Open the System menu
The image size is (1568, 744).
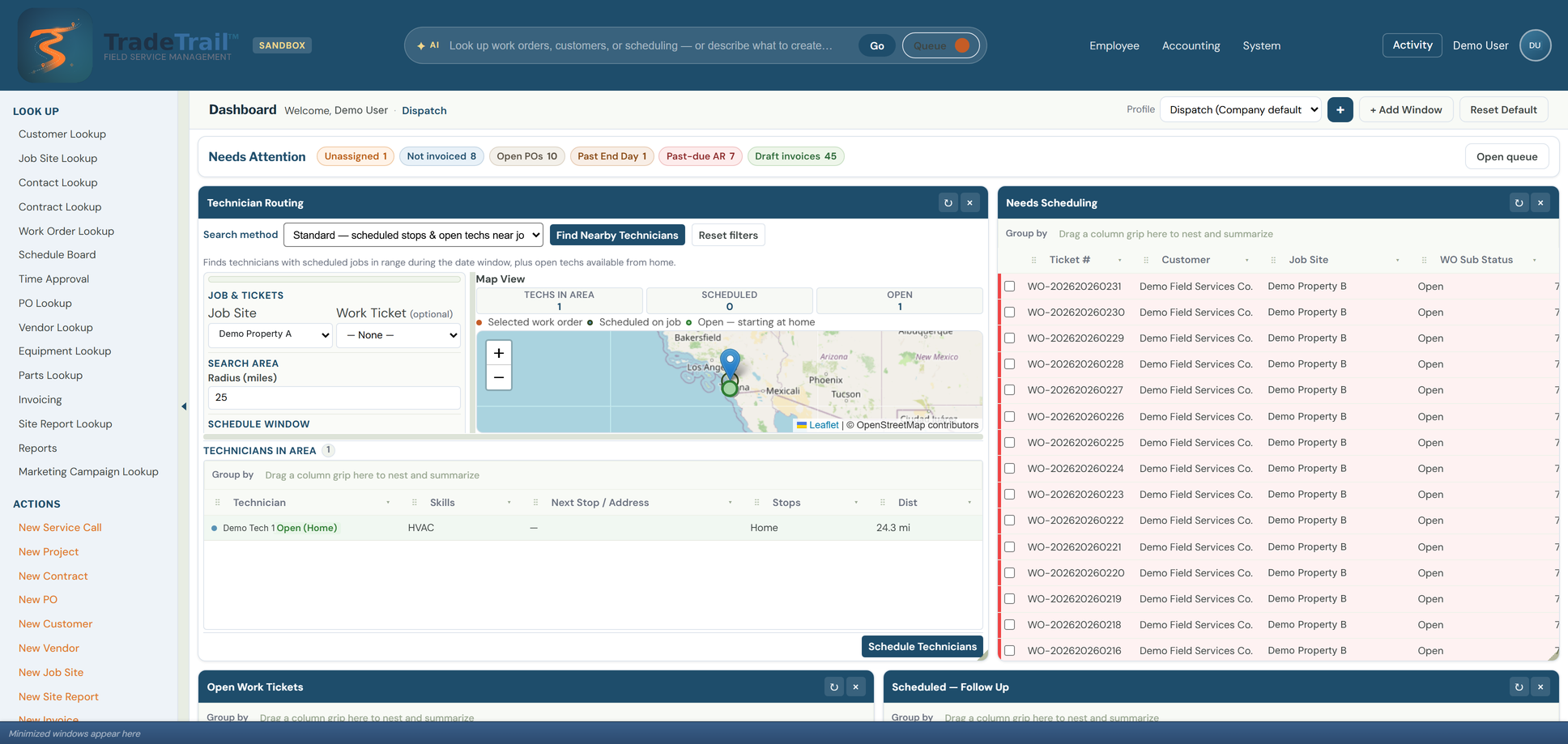point(1262,45)
